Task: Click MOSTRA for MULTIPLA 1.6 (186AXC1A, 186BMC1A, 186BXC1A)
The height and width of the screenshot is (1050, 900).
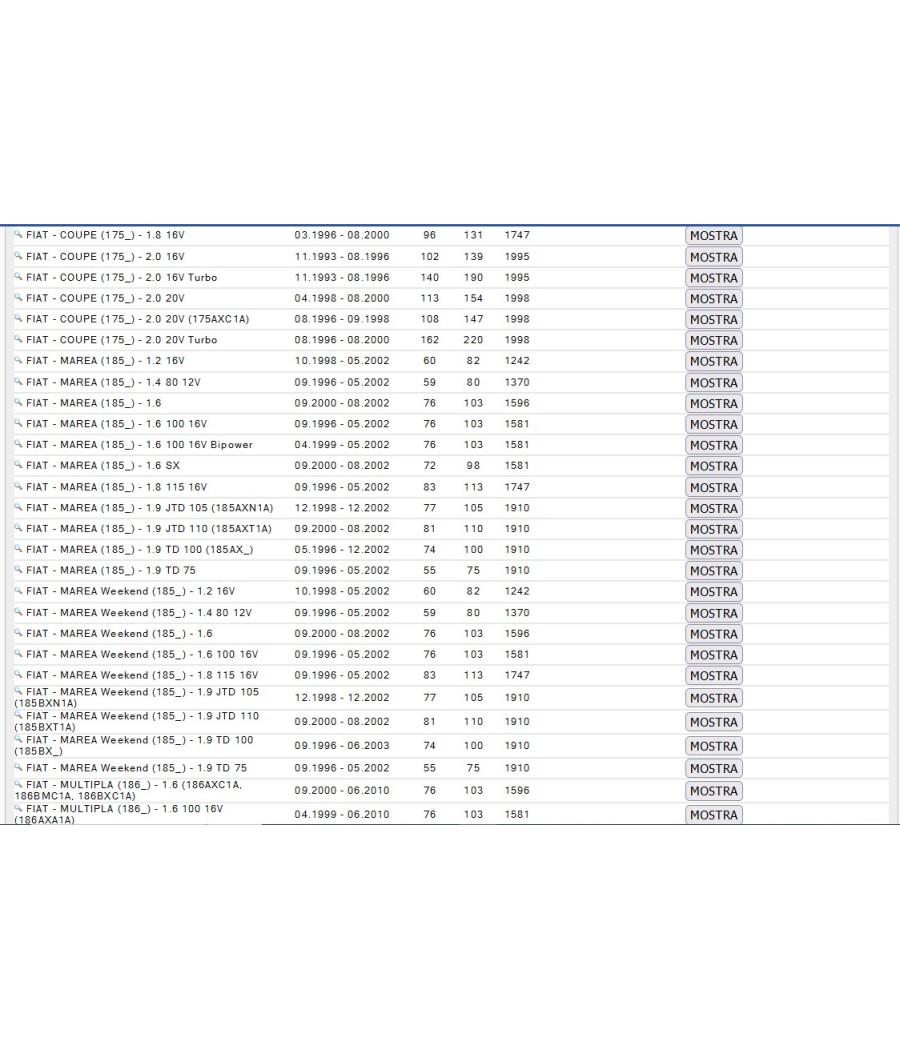Action: [714, 791]
